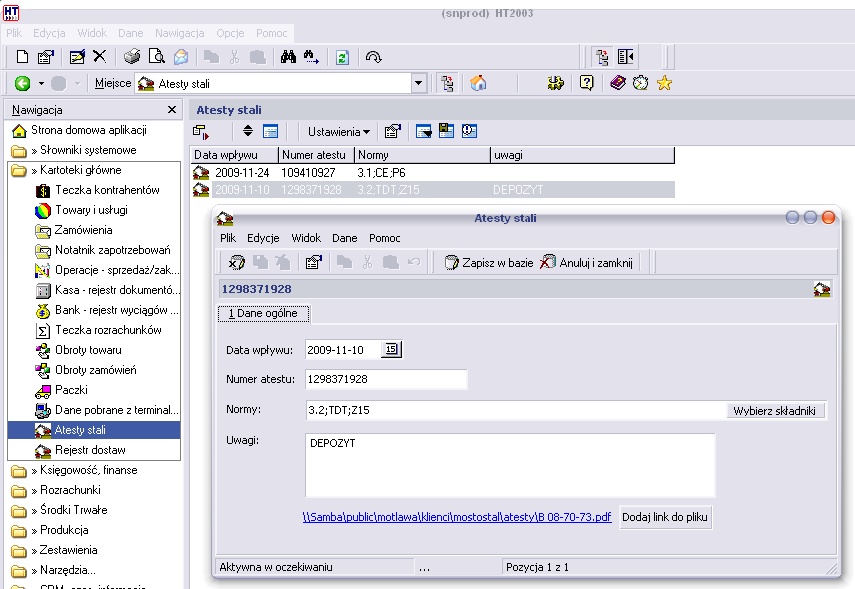Click Anuluj i zamknij button
Image resolution: width=855 pixels, height=589 pixels.
(587, 263)
